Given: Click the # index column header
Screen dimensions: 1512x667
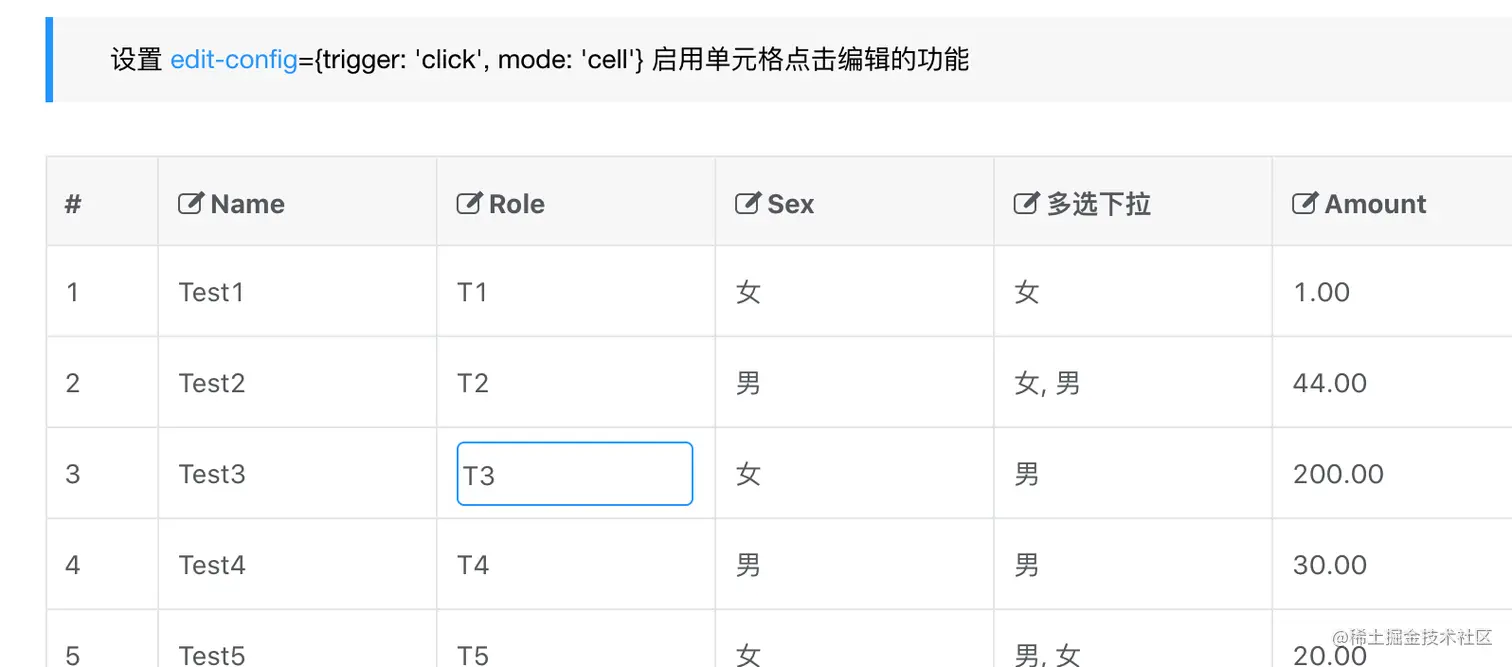Looking at the screenshot, I should [73, 204].
